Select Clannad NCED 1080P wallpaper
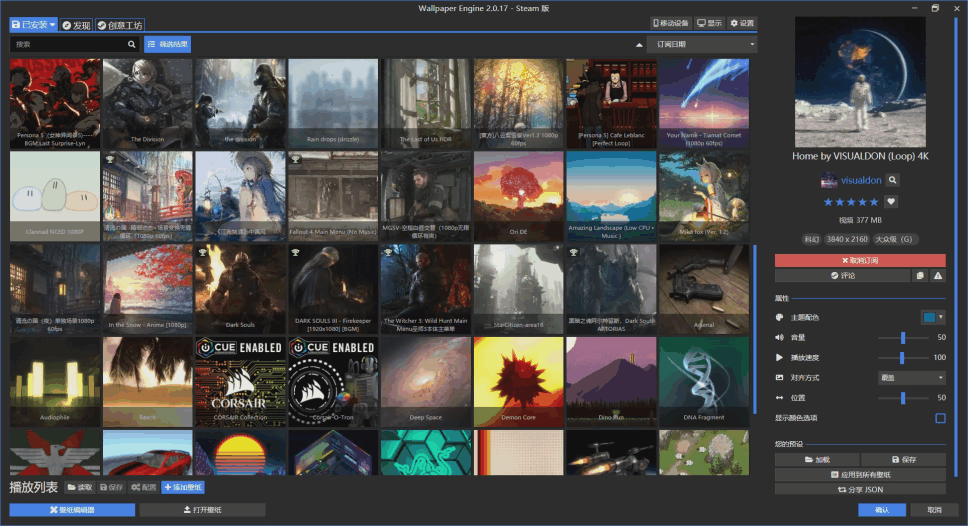 [x=55, y=196]
